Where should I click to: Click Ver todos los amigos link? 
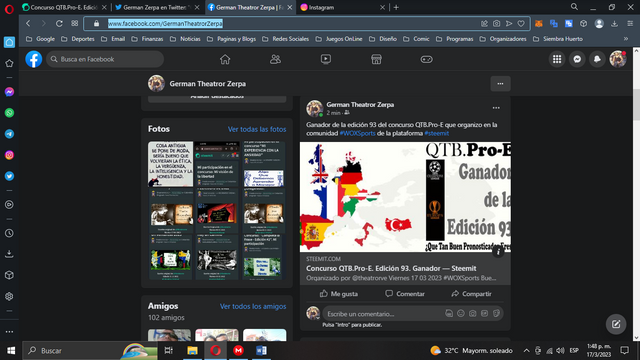click(x=253, y=306)
